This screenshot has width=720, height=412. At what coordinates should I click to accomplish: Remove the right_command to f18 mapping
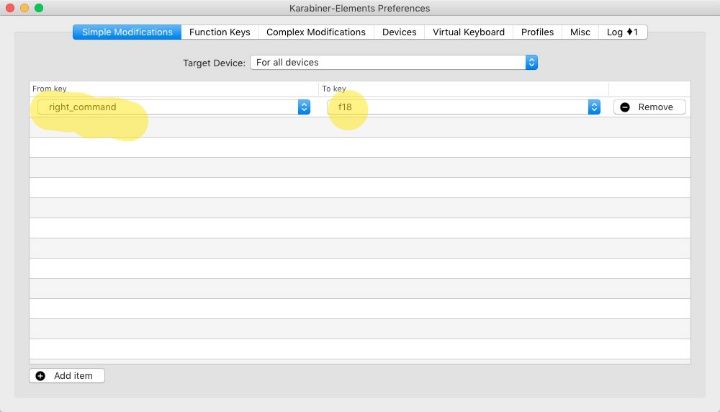point(649,107)
